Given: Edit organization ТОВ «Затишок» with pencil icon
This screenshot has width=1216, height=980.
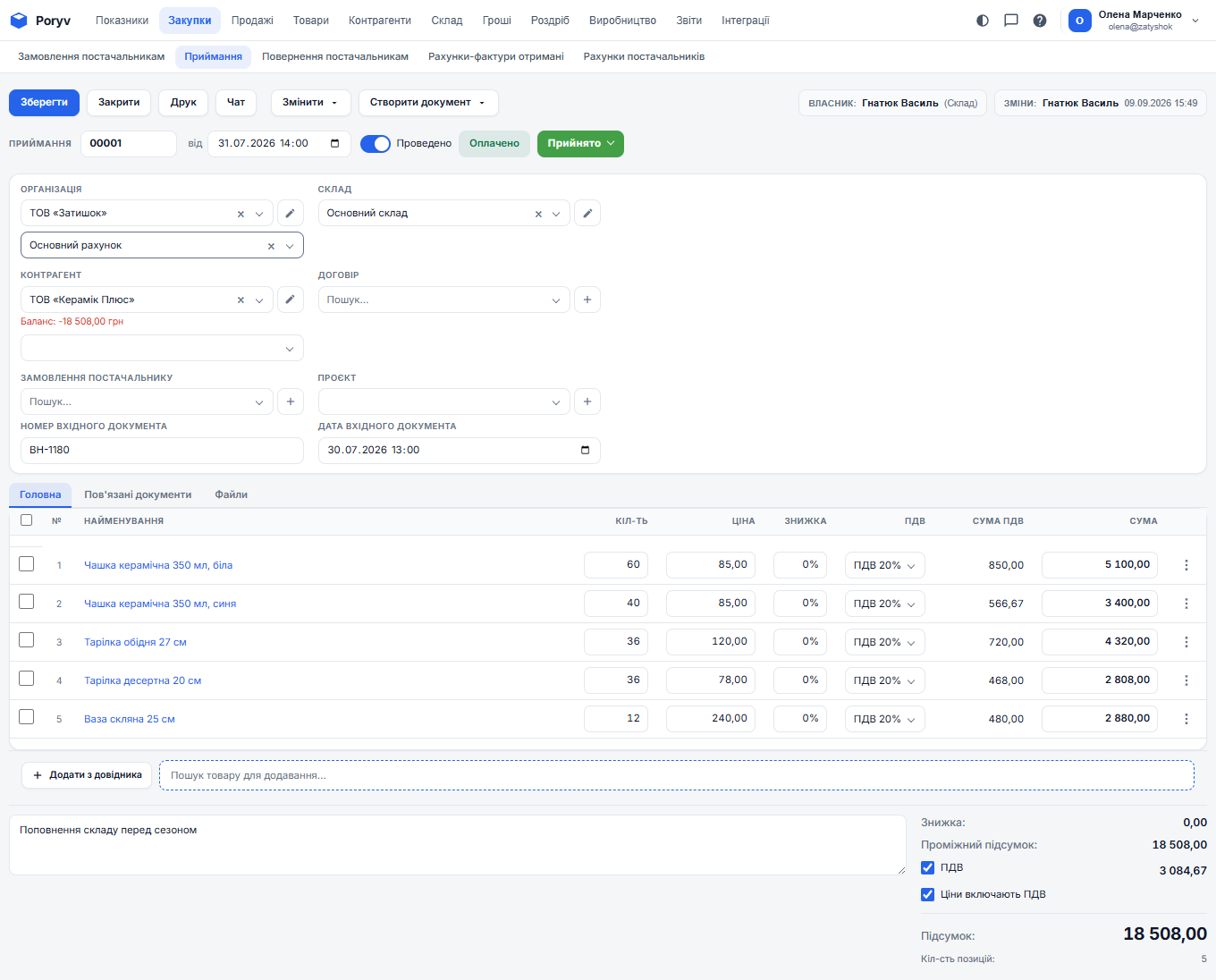Looking at the screenshot, I should pos(290,213).
